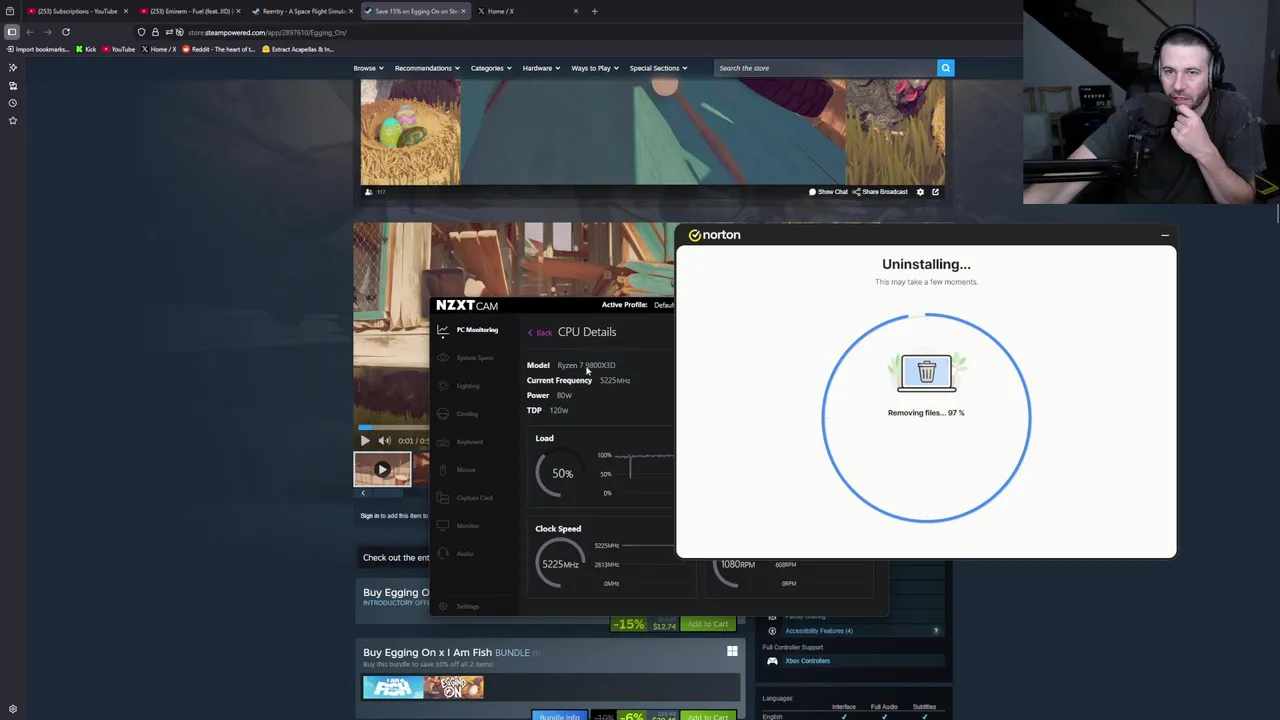This screenshot has width=1280, height=720.
Task: Open the Steam Browse dropdown
Action: (x=367, y=68)
